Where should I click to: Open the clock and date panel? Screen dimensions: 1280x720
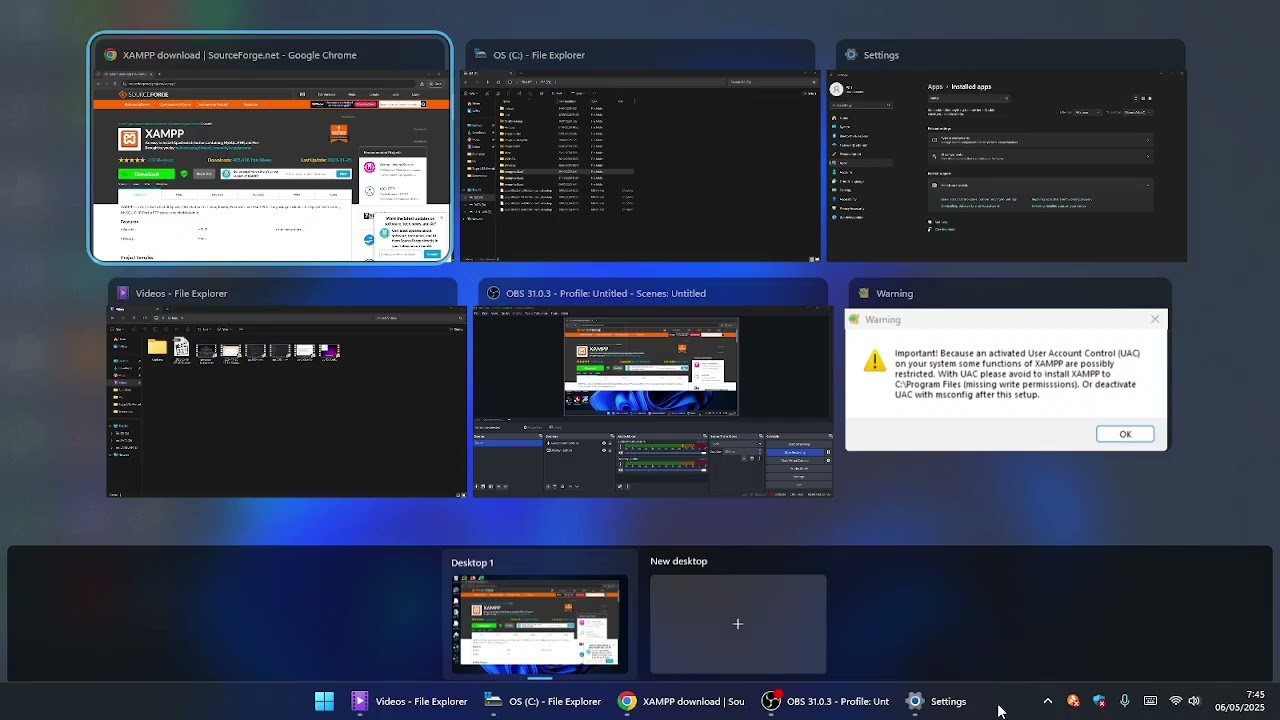(1240, 701)
